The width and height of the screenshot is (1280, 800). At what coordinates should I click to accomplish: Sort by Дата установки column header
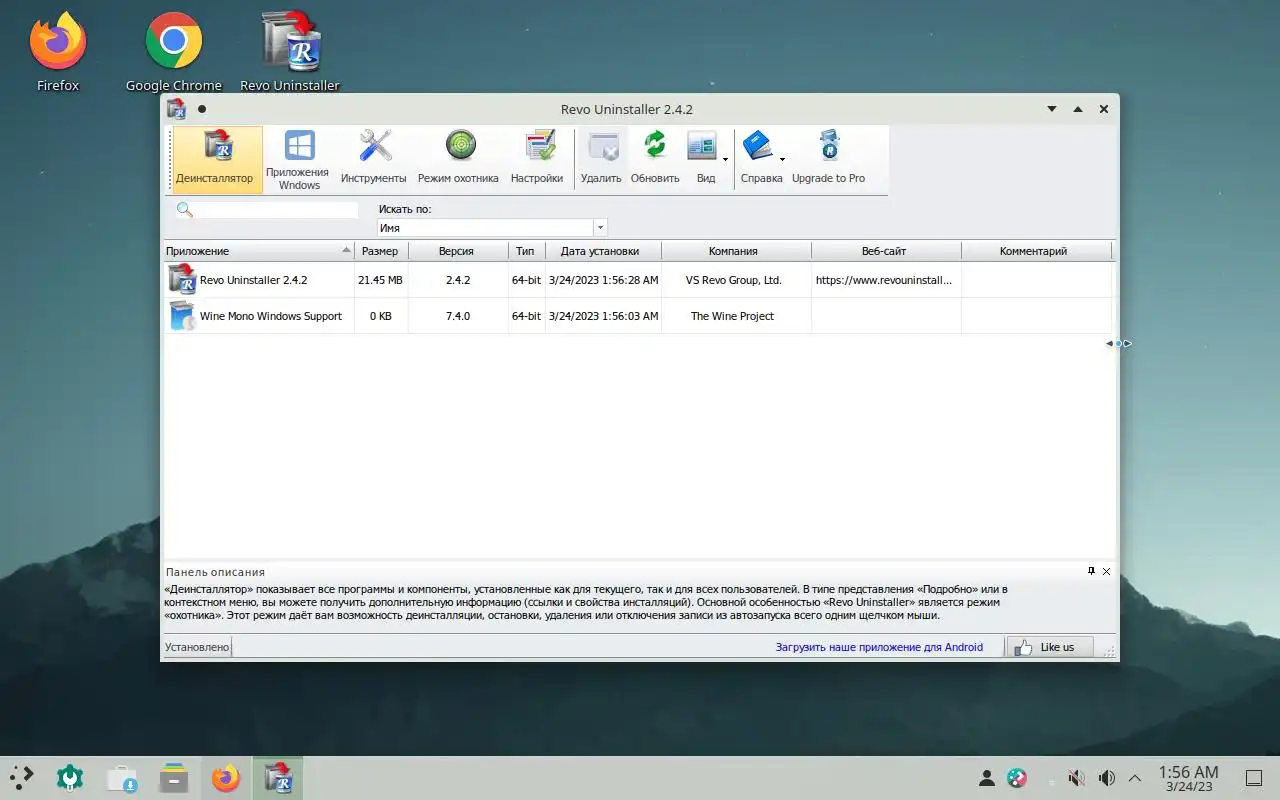point(602,251)
